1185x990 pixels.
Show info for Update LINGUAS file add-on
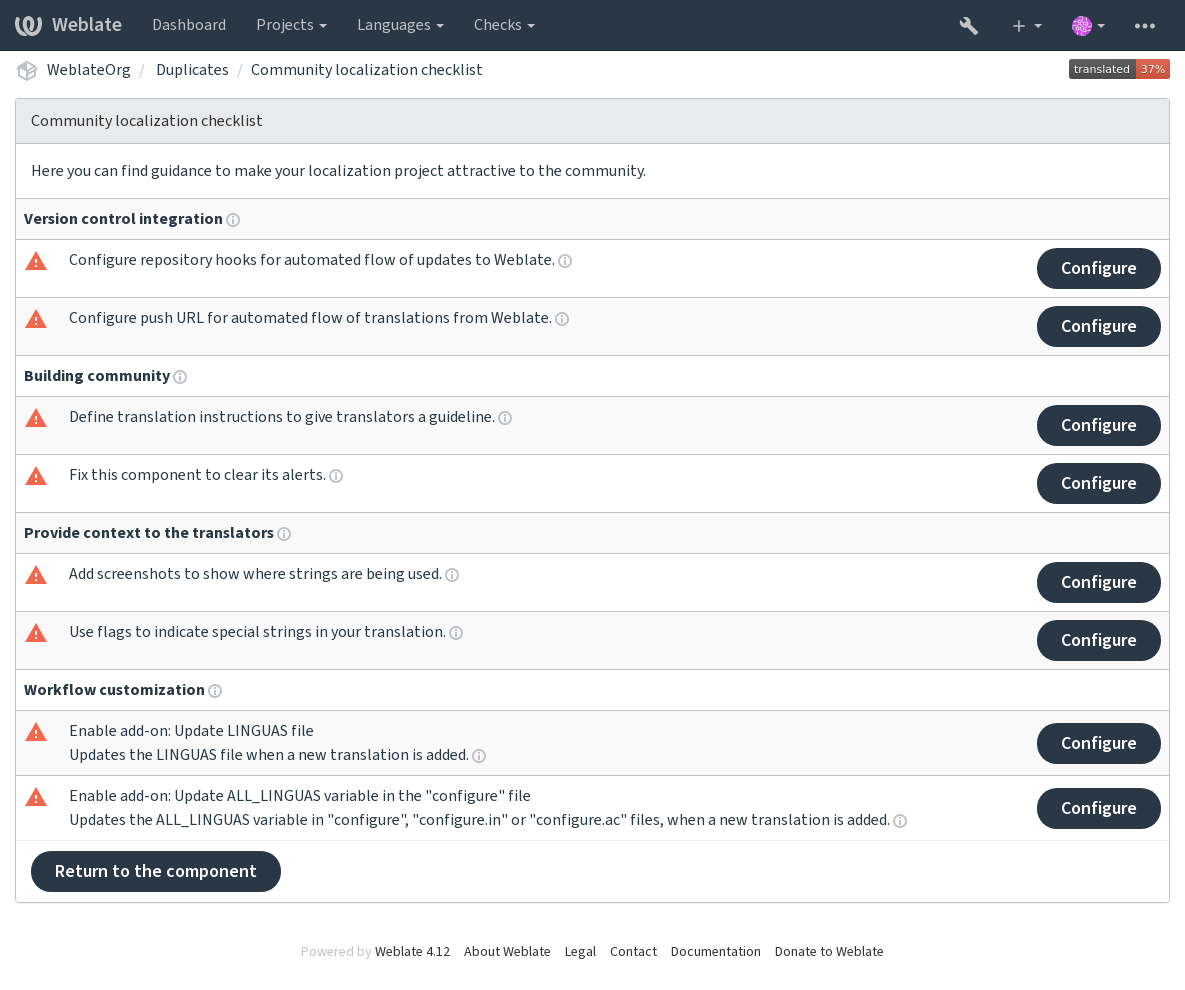click(x=478, y=756)
